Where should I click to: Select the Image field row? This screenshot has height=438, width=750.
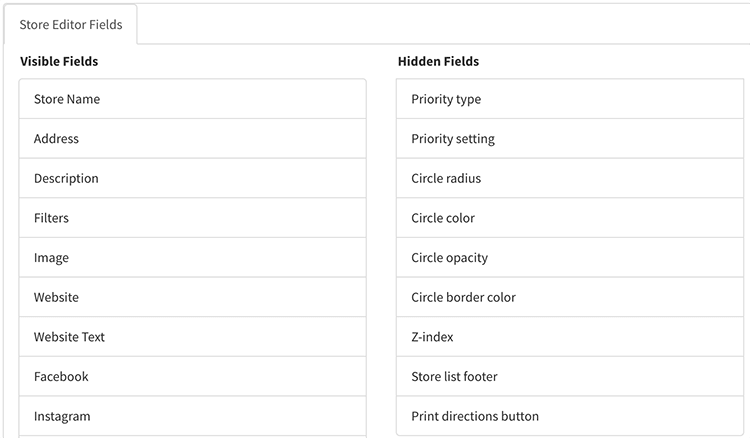pyautogui.click(x=193, y=258)
